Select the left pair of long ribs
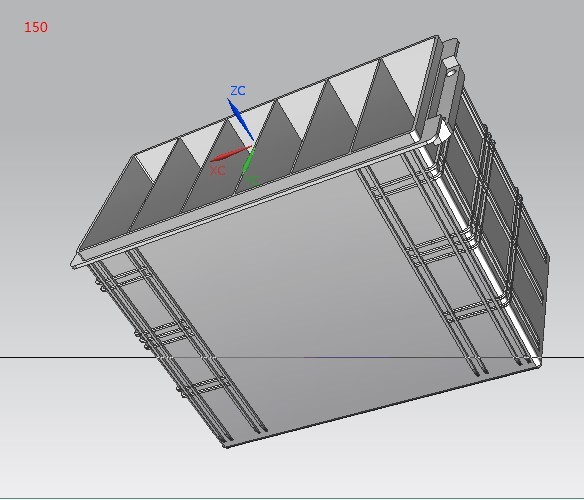Screen dimensions: 584x500 tap(179, 346)
